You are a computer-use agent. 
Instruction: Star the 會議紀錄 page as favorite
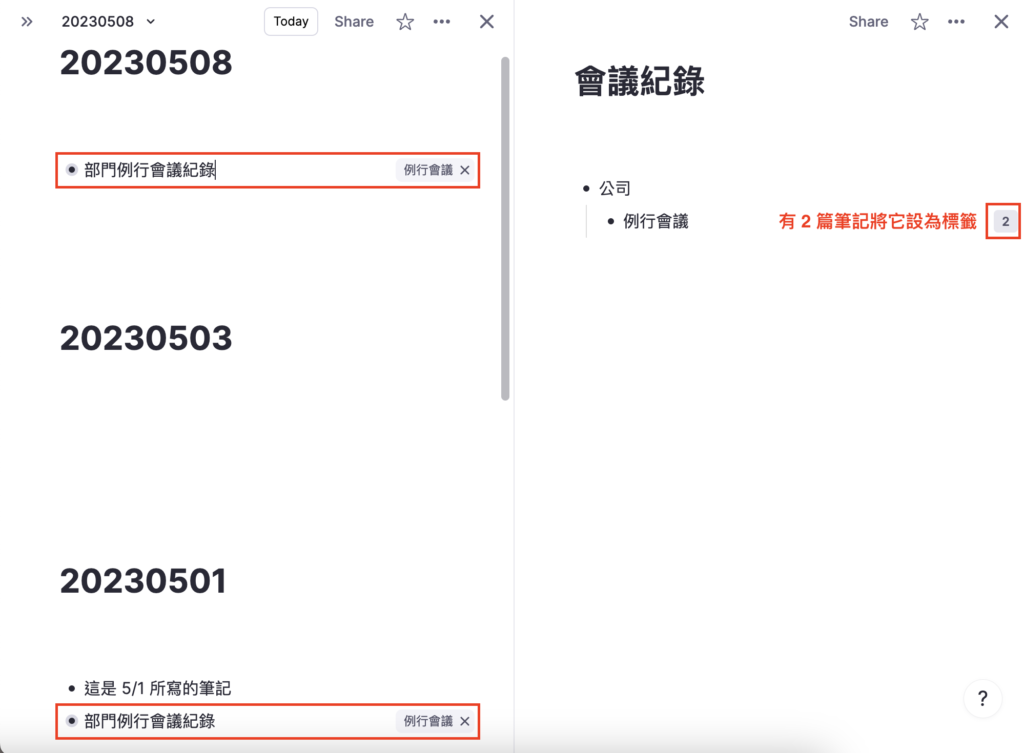(x=919, y=21)
